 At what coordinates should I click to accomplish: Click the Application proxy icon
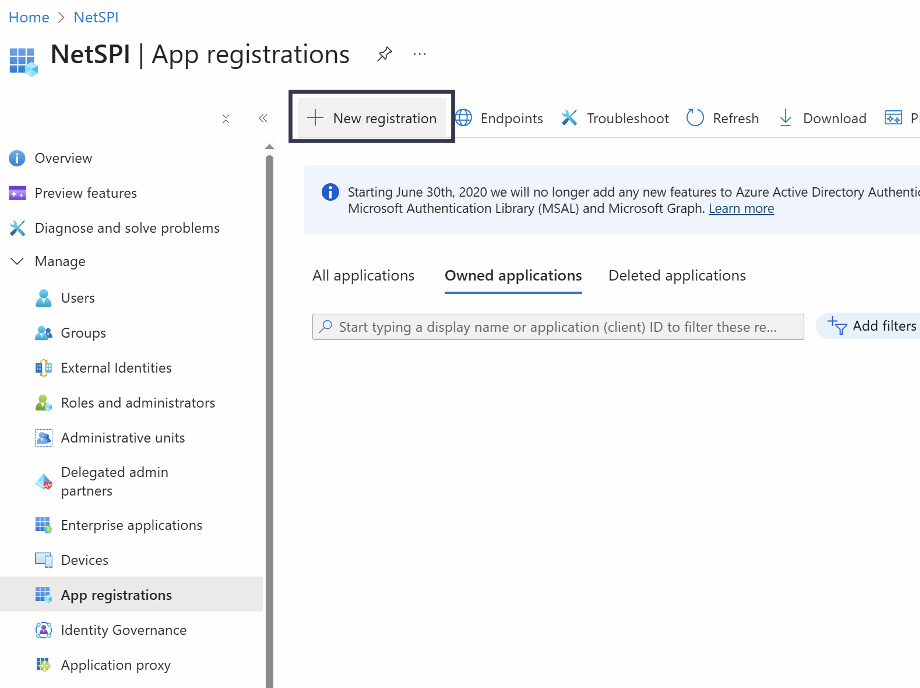click(x=43, y=665)
